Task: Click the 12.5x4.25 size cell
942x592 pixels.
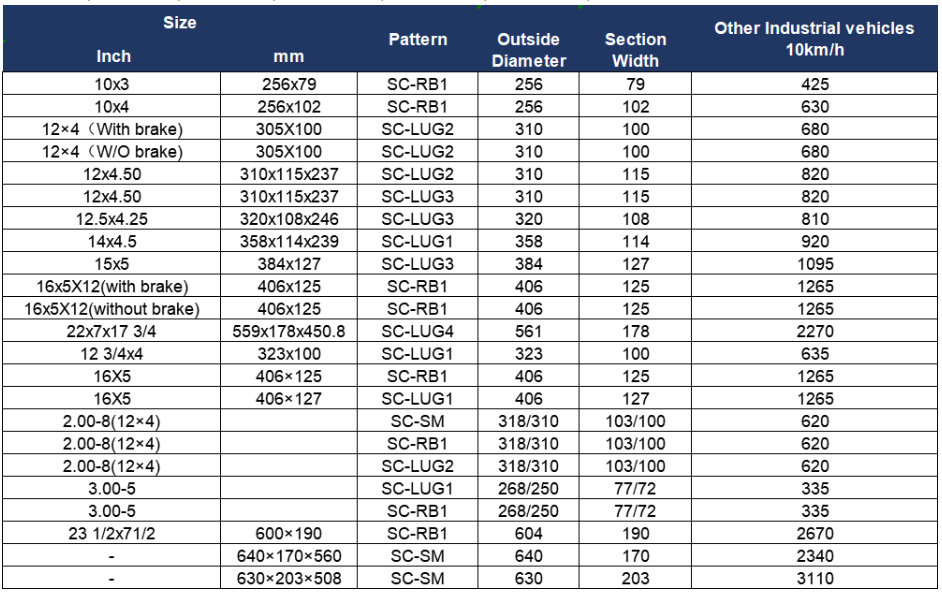Action: pos(112,219)
